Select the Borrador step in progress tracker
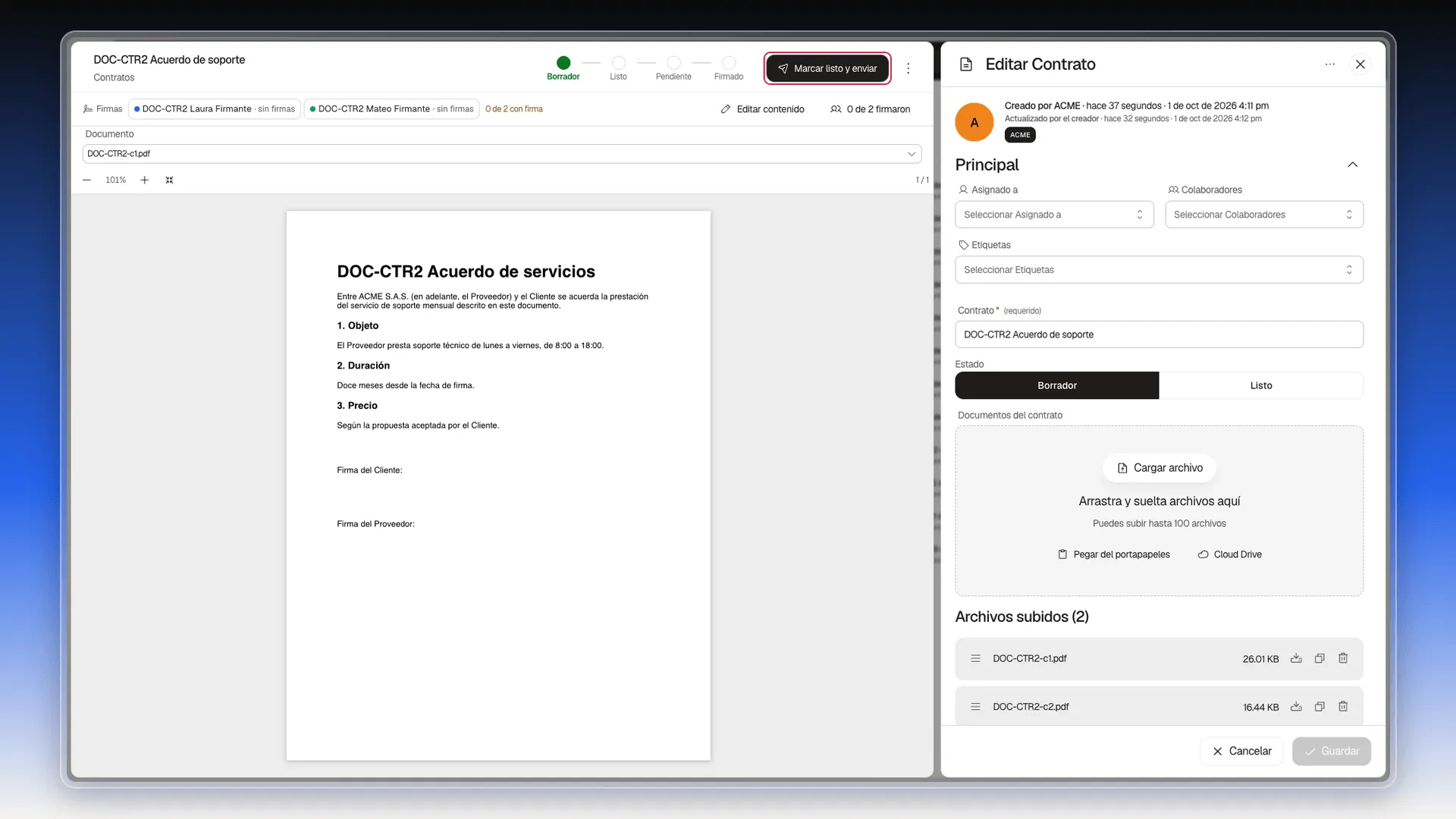The width and height of the screenshot is (1456, 819). point(563,68)
